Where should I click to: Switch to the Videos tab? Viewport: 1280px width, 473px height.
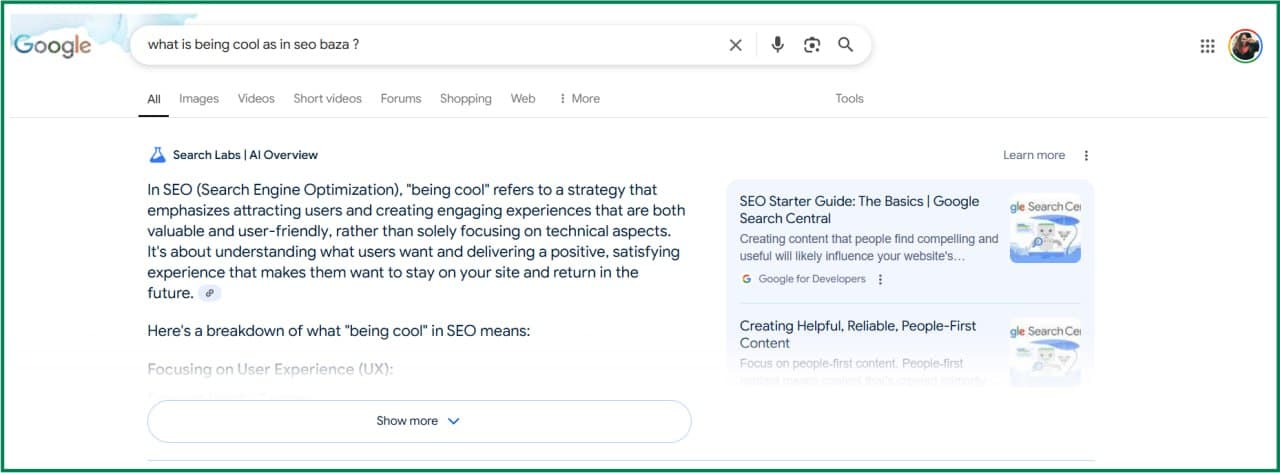coord(256,98)
